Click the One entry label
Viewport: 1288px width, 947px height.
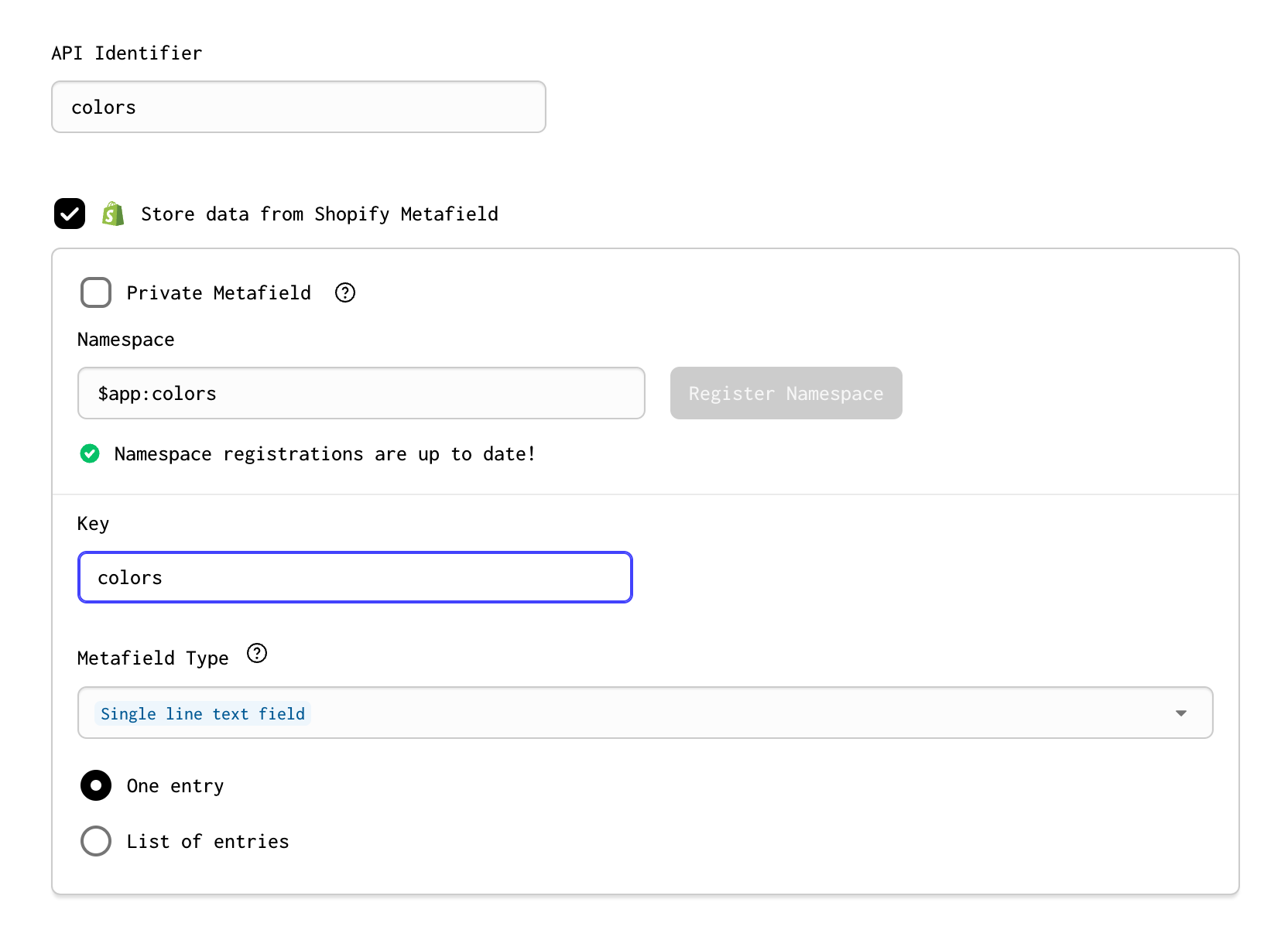tap(176, 786)
